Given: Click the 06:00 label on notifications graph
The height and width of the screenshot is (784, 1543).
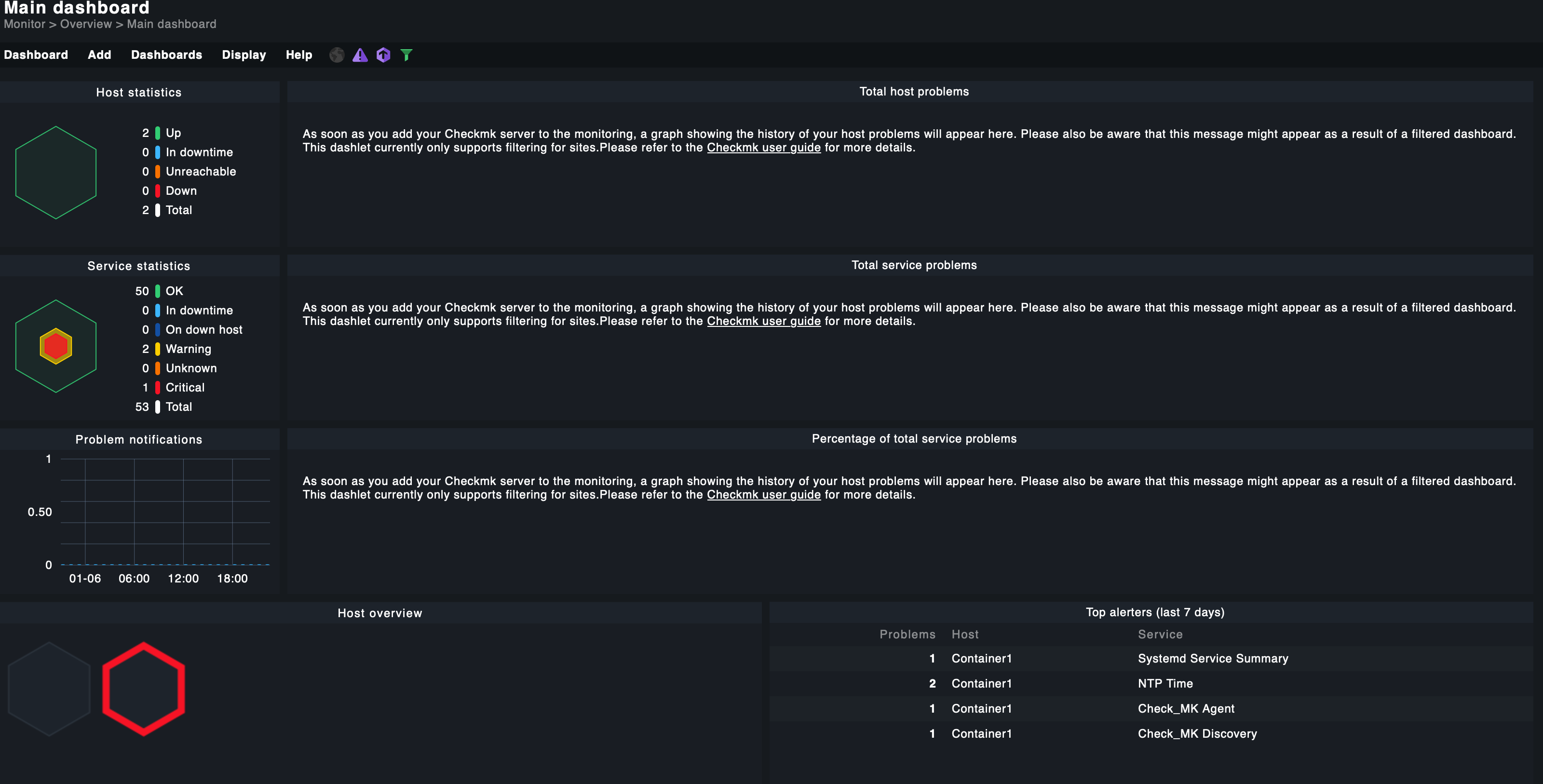Looking at the screenshot, I should click(134, 579).
